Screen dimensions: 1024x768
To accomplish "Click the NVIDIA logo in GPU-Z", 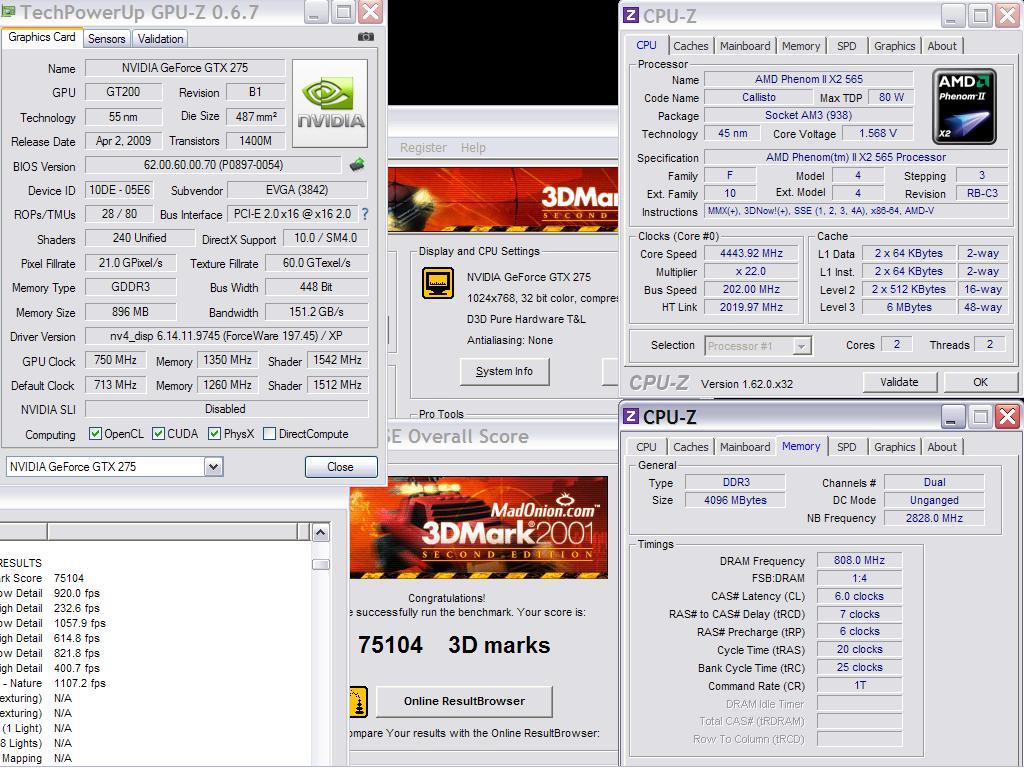I will (330, 103).
